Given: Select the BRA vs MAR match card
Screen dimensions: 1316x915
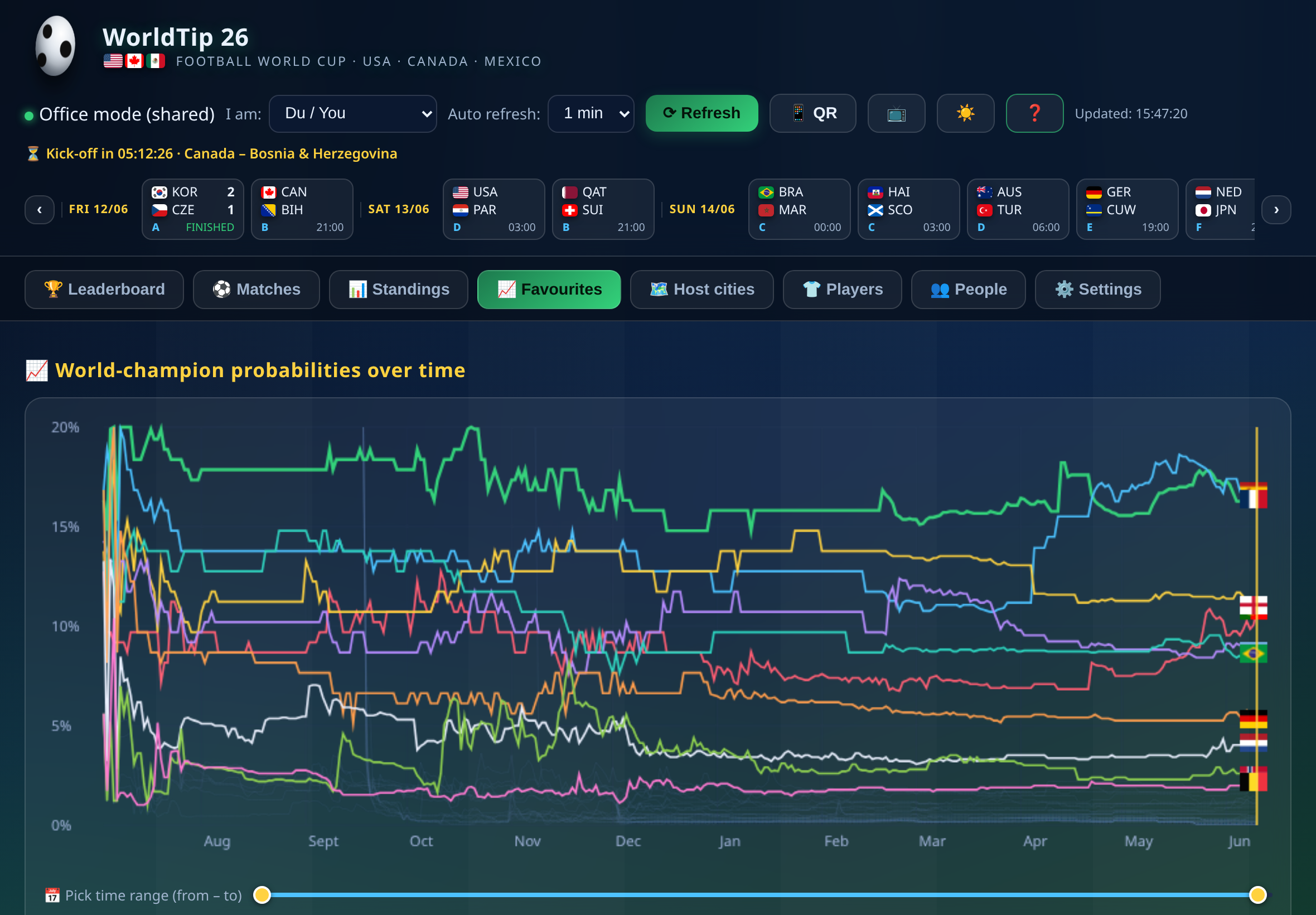Looking at the screenshot, I should 799,209.
